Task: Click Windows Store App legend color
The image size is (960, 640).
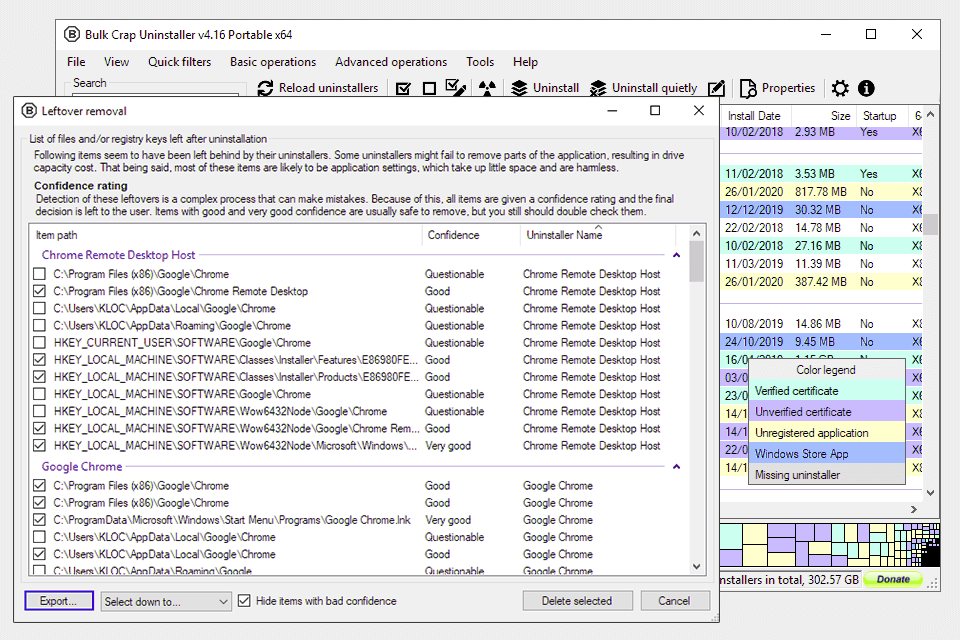Action: pos(827,454)
